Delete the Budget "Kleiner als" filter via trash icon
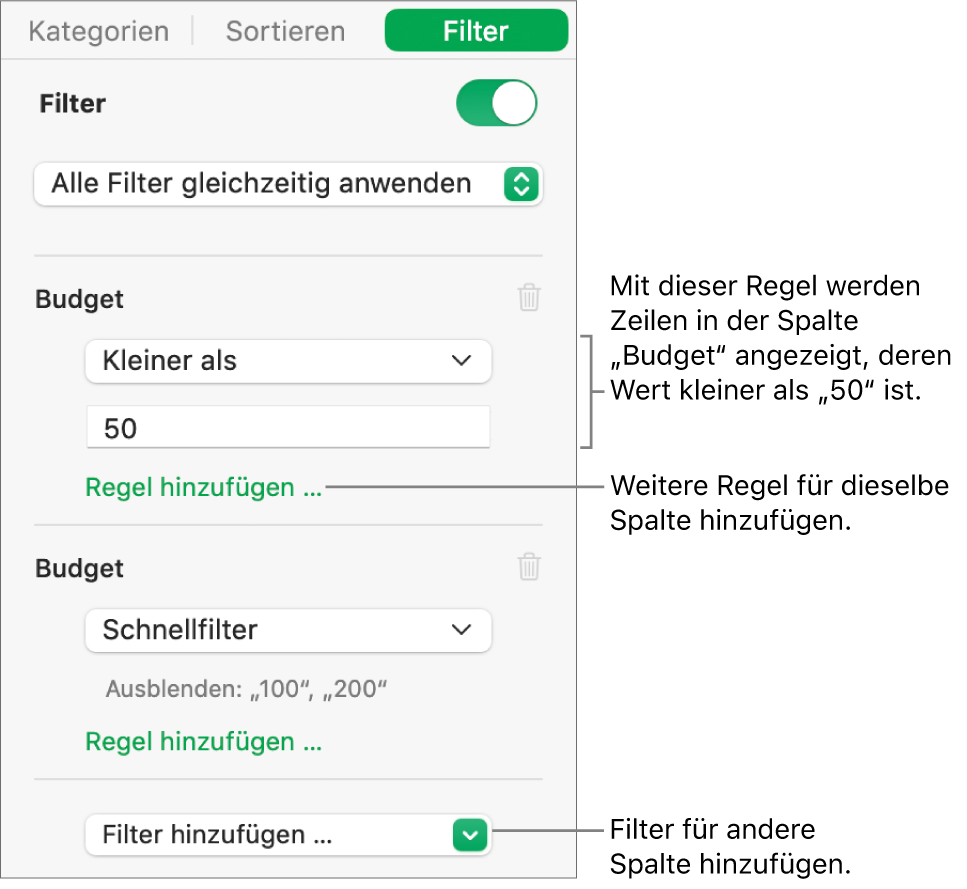Viewport: 967px width, 889px height. tap(529, 298)
